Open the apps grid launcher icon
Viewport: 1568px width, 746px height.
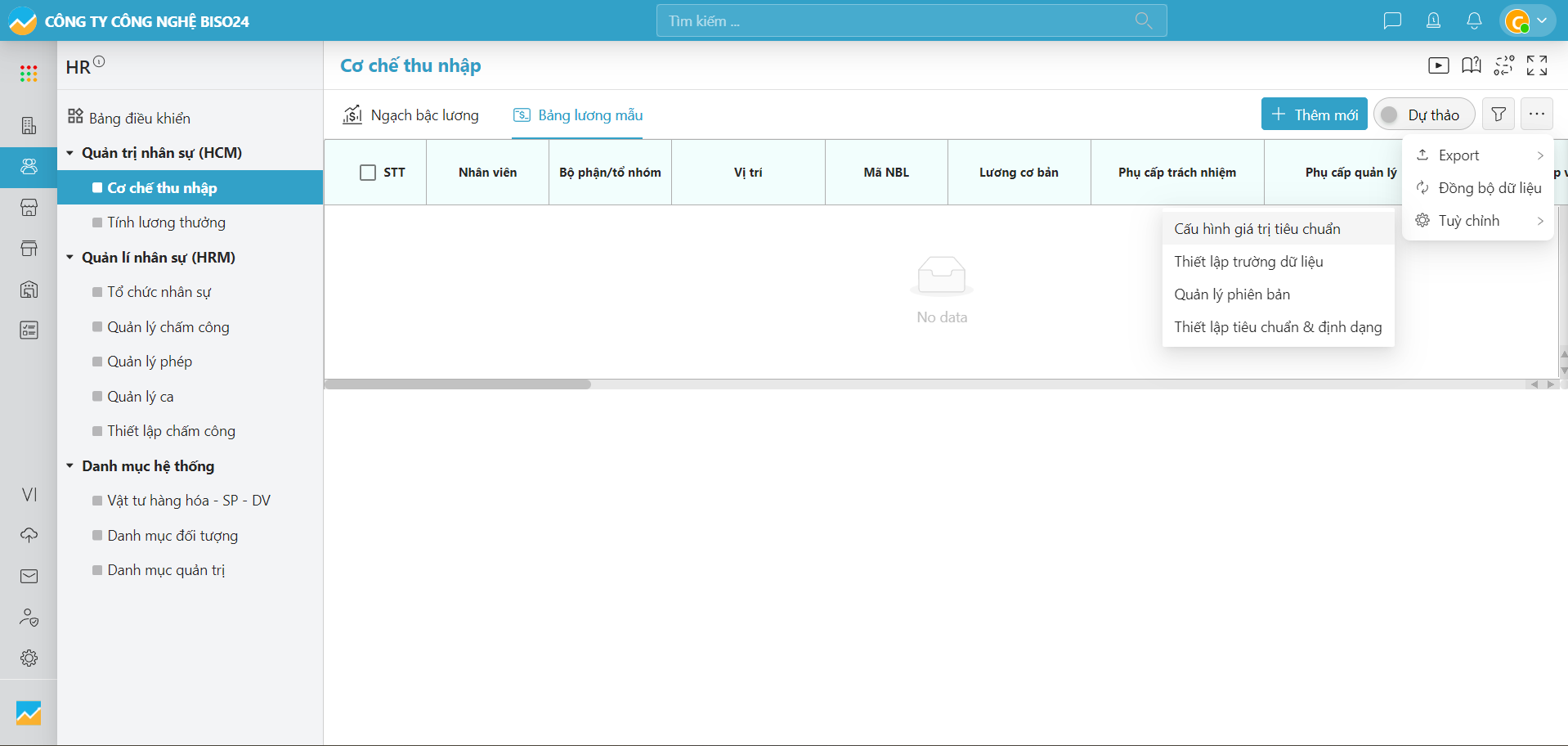29,74
